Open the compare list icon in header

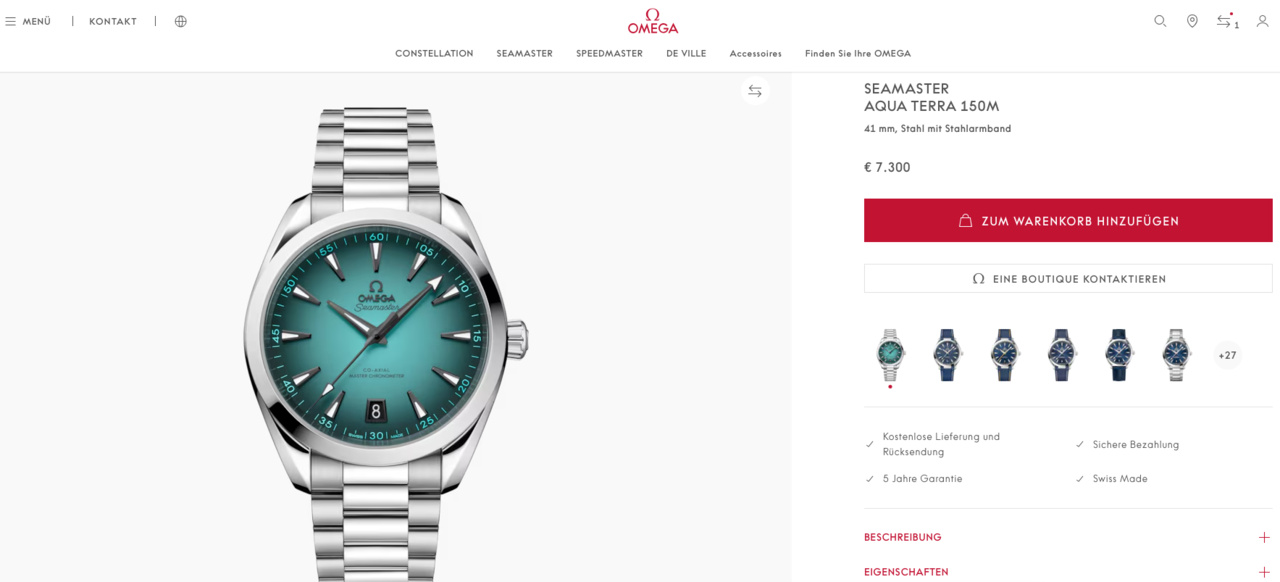tap(1226, 21)
